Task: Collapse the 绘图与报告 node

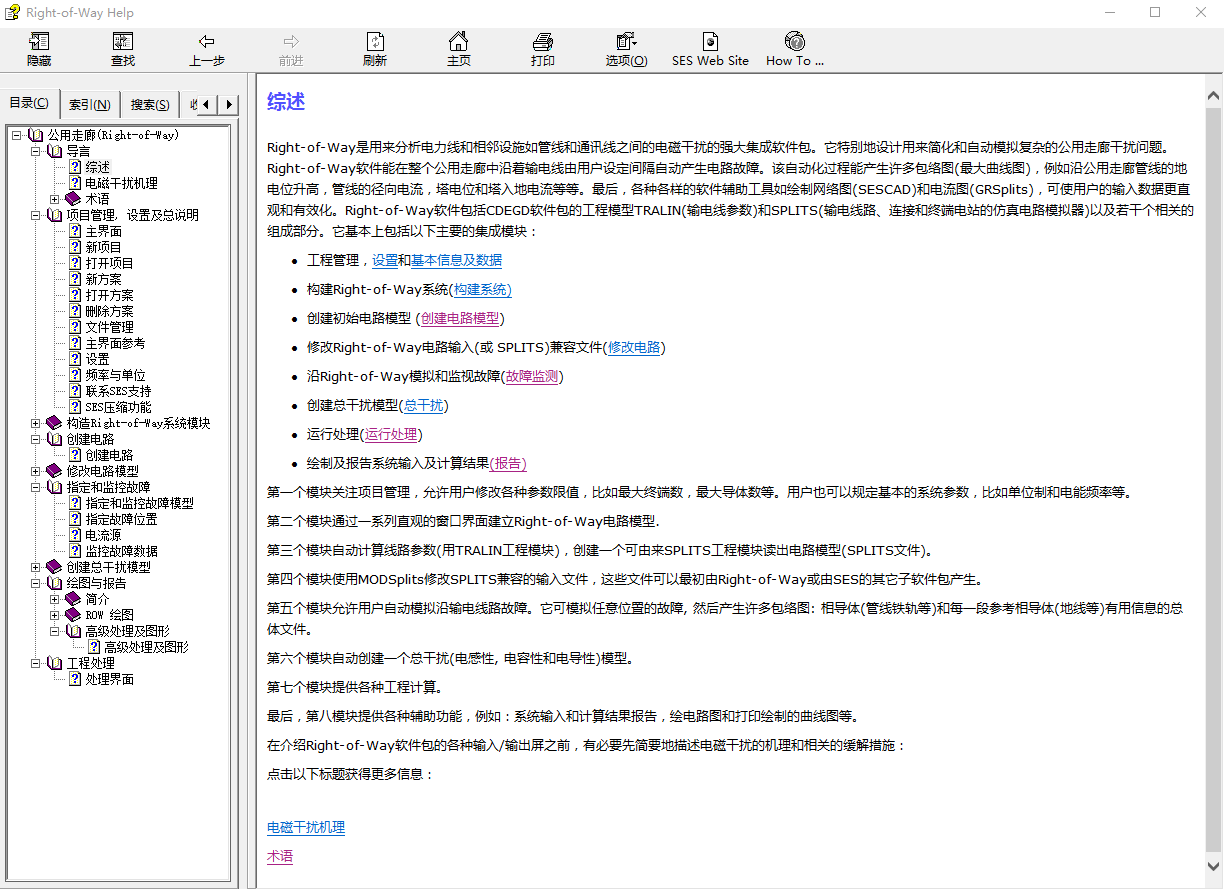Action: 36,583
